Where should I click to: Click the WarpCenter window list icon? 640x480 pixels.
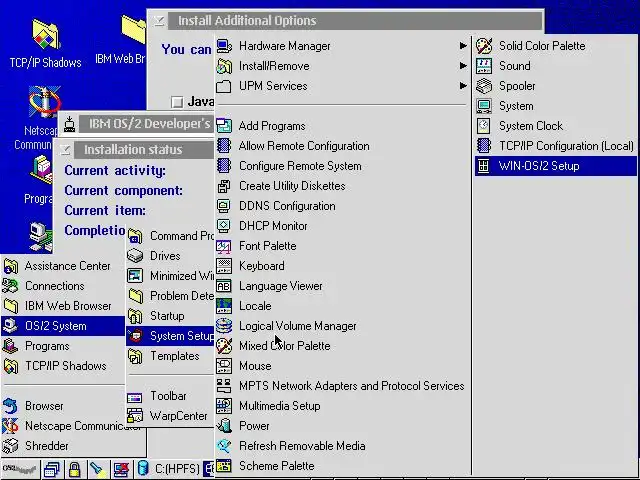tap(51, 469)
